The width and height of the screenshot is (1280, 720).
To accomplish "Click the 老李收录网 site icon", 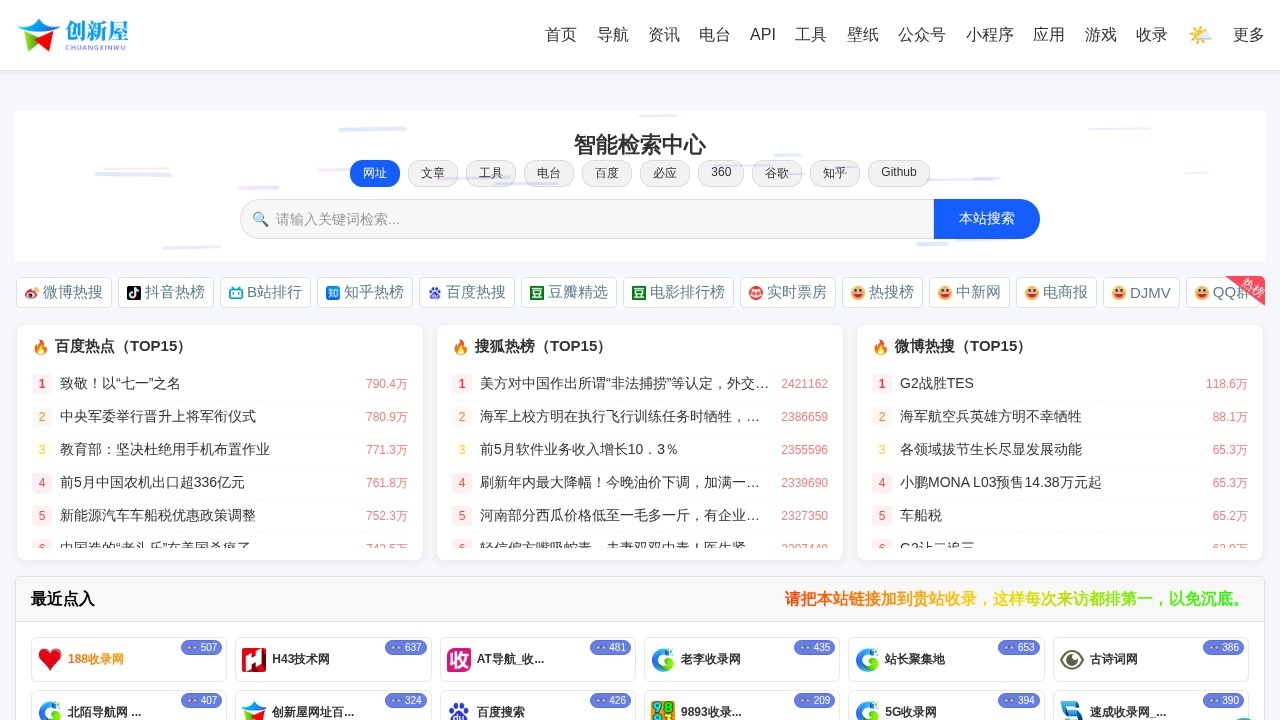I will point(663,660).
